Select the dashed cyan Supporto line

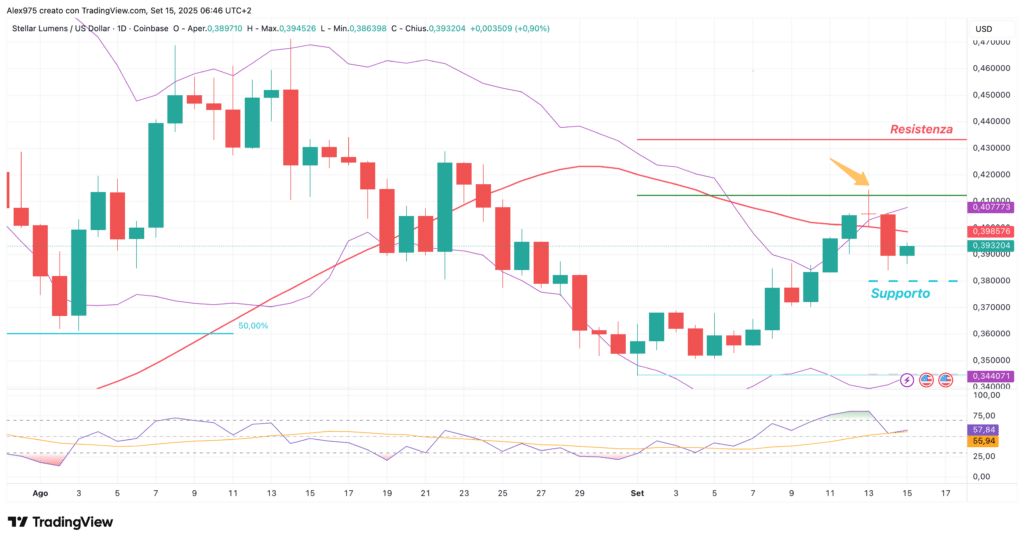[x=913, y=281]
